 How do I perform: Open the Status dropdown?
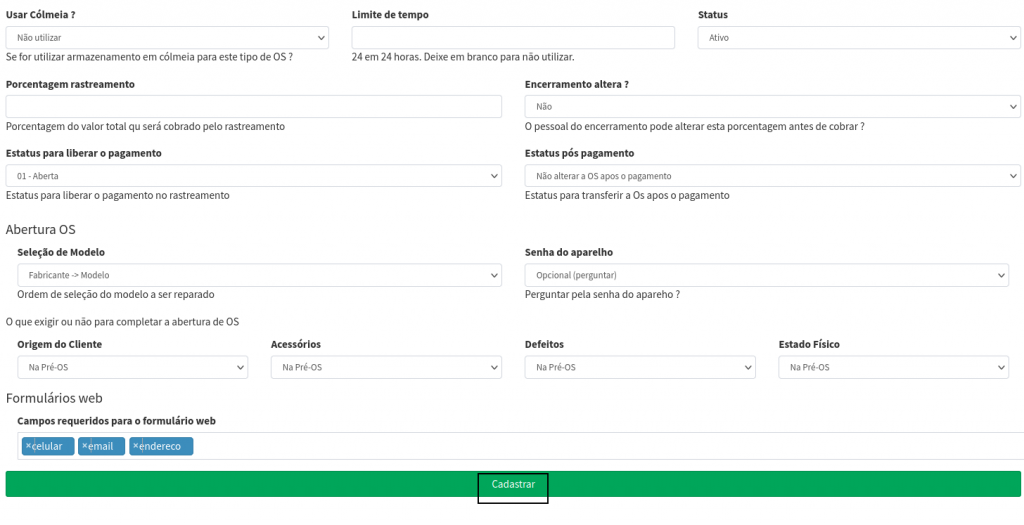coord(858,37)
